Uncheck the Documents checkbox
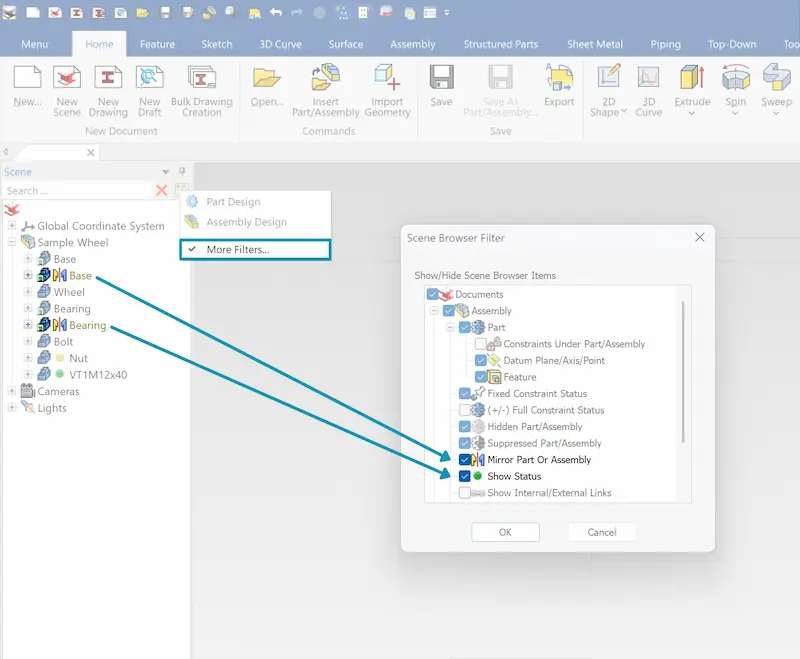The image size is (800, 659). click(433, 294)
